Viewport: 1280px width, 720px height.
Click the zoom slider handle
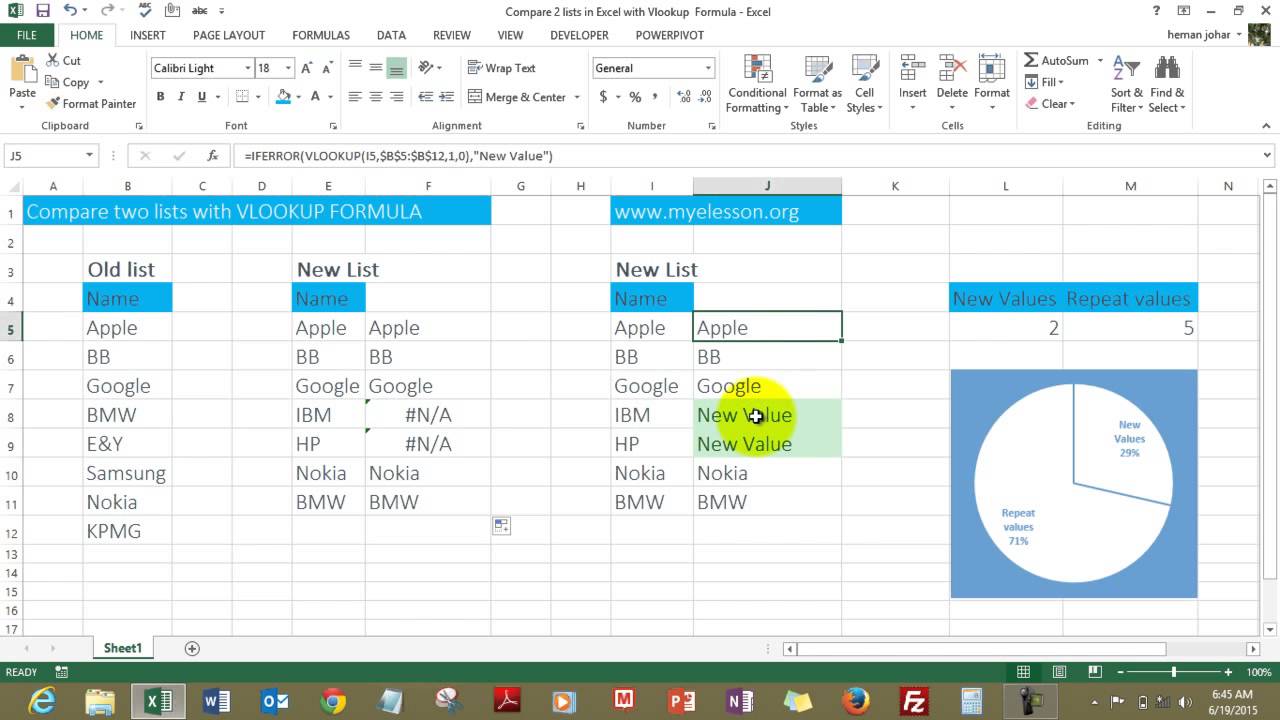click(x=1174, y=673)
